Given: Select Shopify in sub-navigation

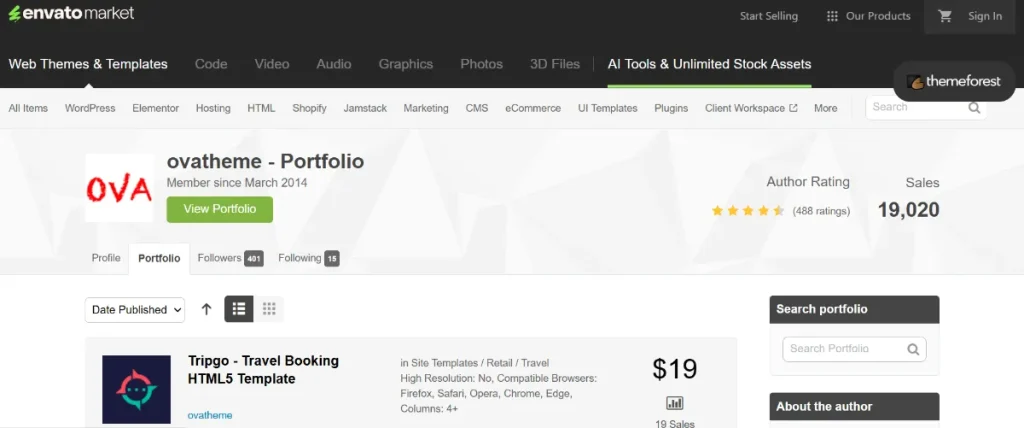Looking at the screenshot, I should point(310,108).
